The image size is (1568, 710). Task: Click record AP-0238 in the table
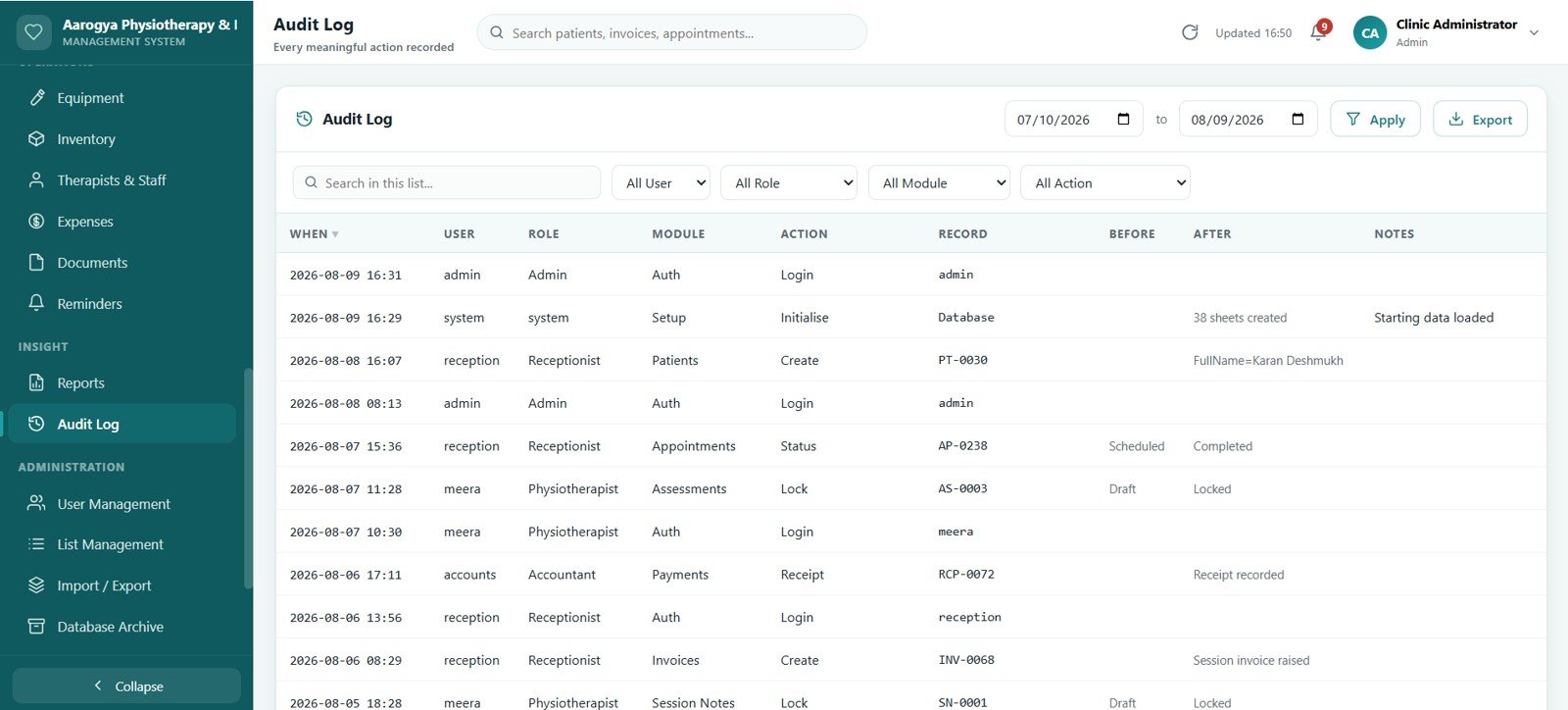[962, 445]
